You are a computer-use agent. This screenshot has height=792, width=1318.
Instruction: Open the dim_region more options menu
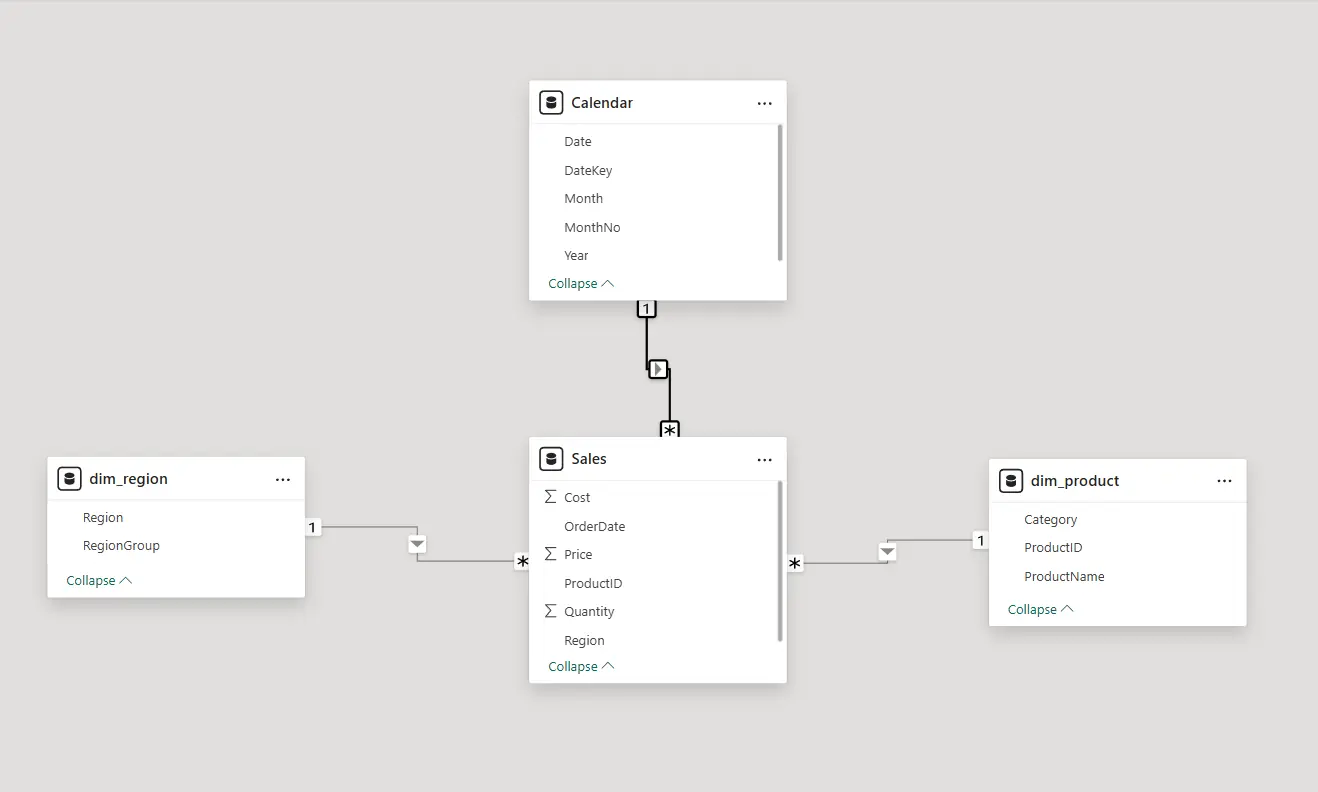tap(283, 480)
